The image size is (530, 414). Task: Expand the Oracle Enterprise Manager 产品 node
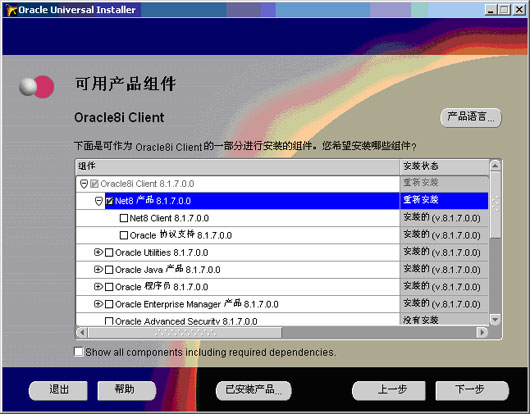click(98, 304)
